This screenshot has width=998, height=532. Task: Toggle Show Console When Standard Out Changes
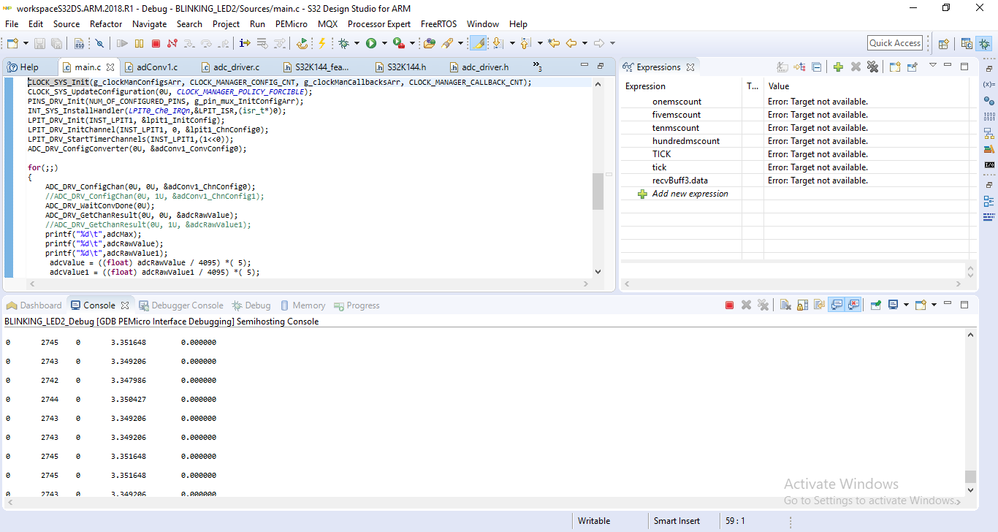click(x=836, y=305)
